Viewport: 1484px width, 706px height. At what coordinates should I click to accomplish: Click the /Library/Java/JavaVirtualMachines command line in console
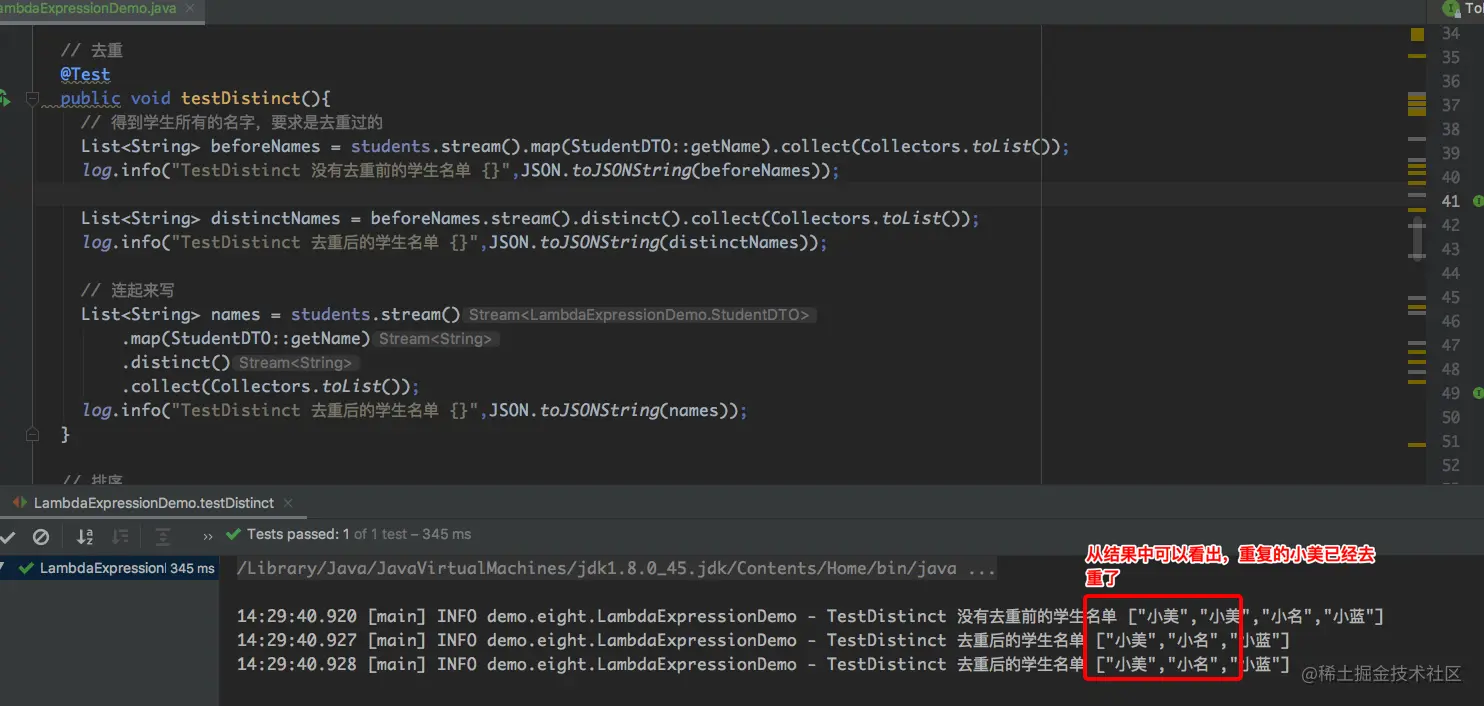coord(616,568)
